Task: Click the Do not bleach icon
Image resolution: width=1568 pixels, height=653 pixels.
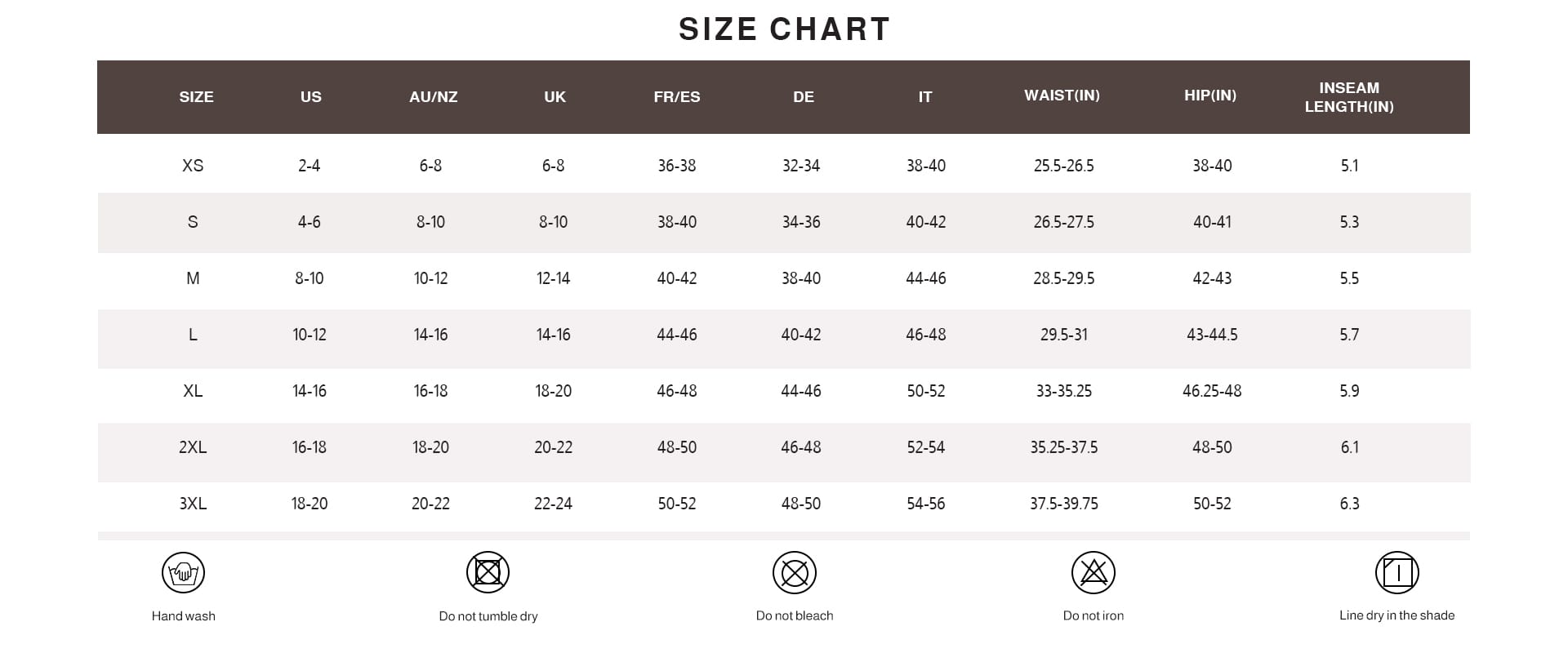Action: coord(795,572)
